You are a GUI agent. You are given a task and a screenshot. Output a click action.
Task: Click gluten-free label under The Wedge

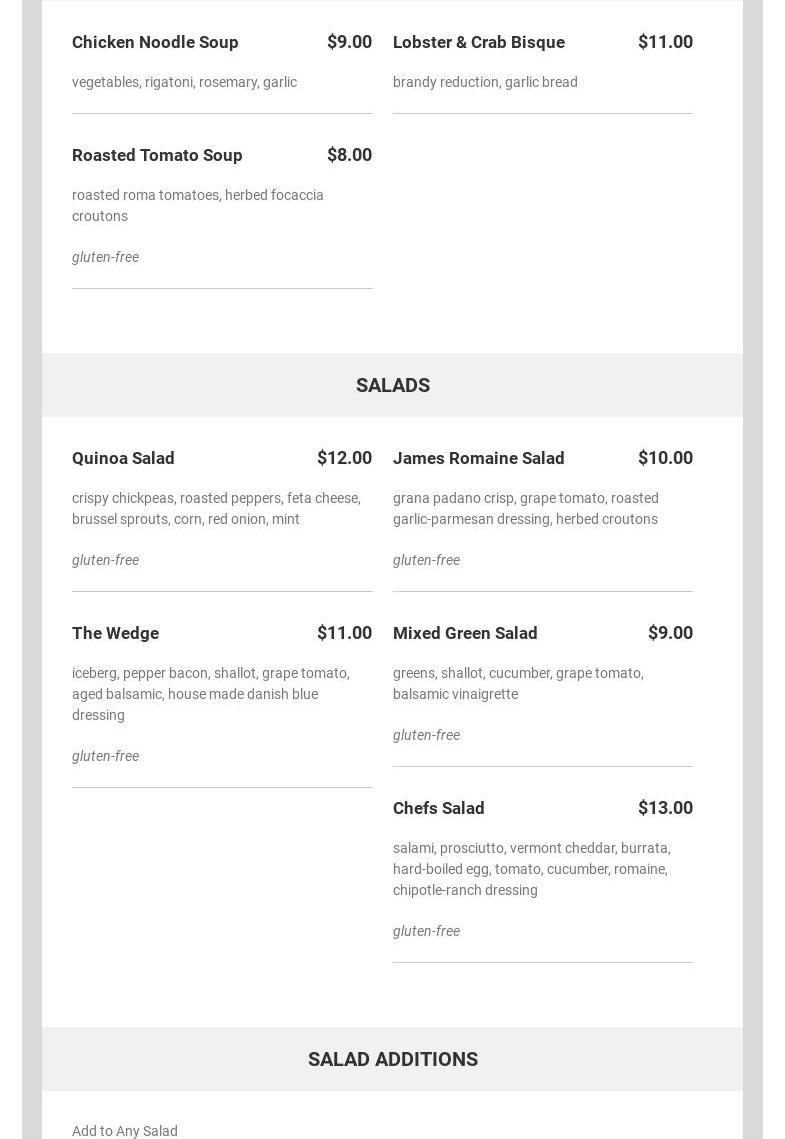tap(105, 756)
